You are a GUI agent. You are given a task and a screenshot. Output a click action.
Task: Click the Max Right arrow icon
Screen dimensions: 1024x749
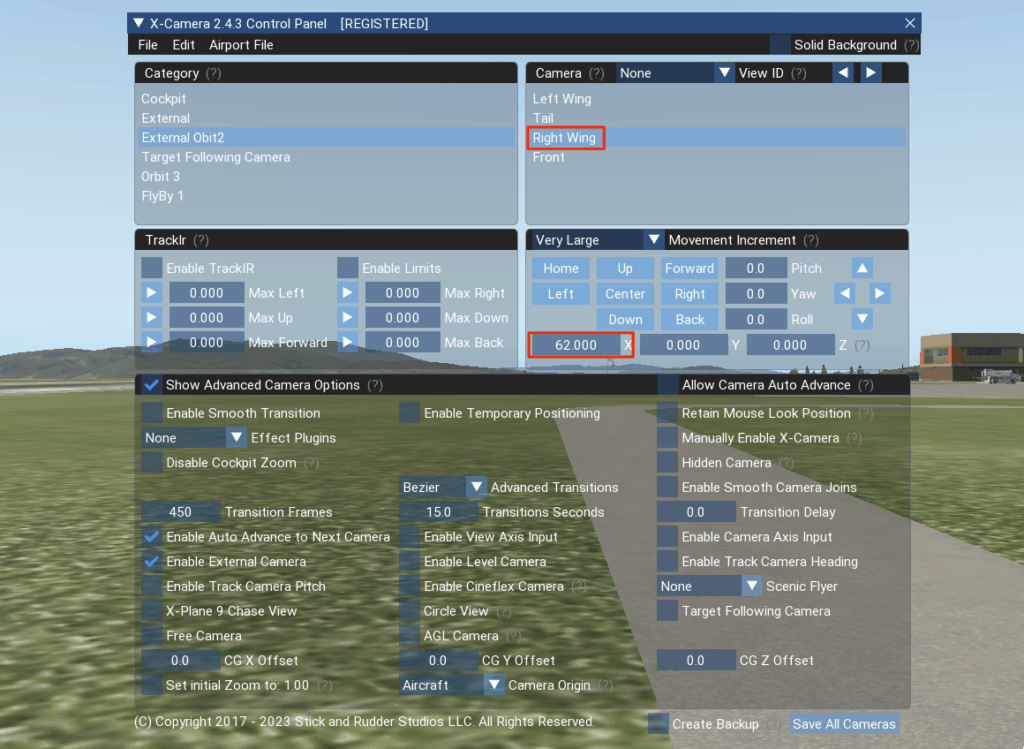[x=348, y=293]
